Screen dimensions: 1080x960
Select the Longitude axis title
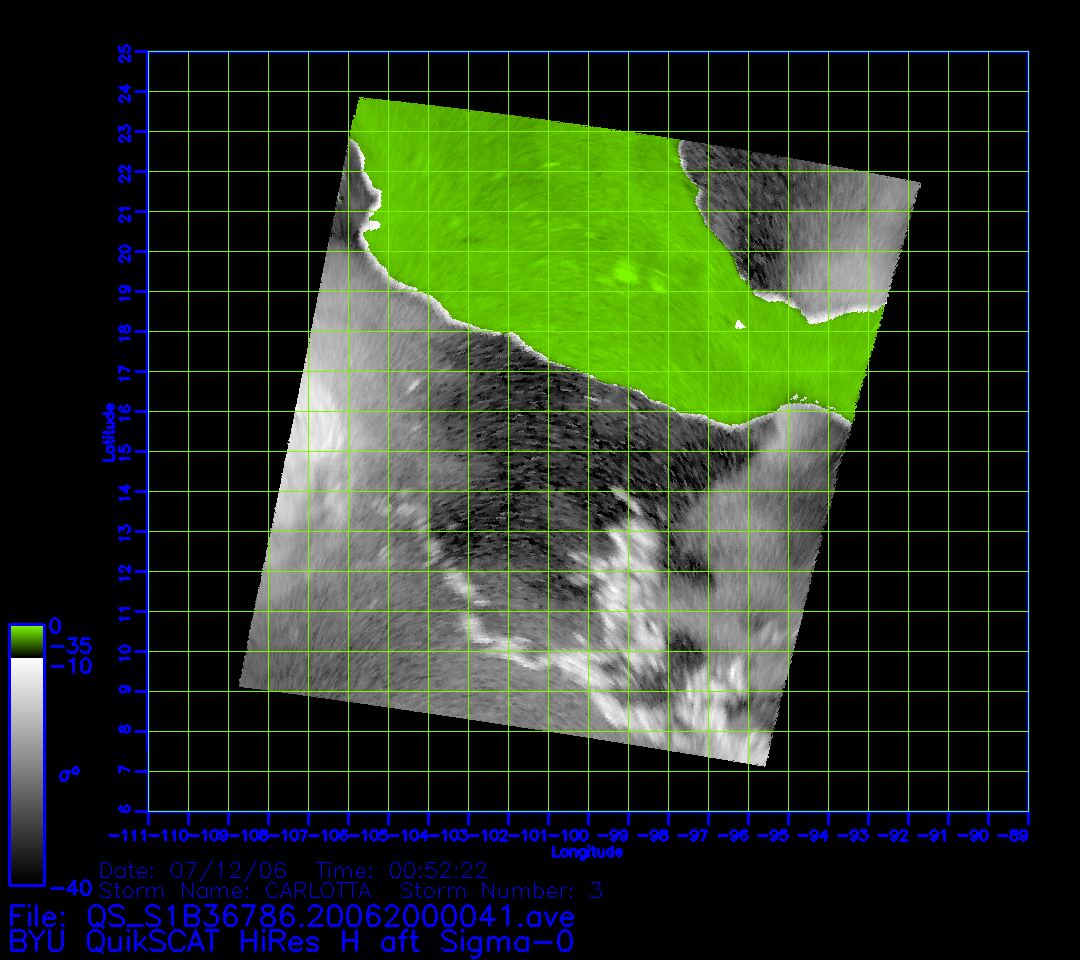tap(587, 852)
